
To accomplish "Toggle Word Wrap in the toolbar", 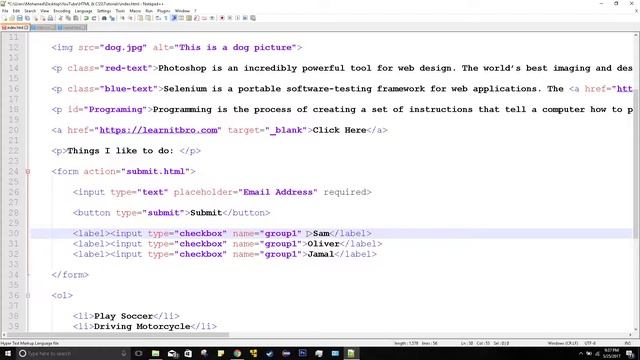I will point(158,18).
